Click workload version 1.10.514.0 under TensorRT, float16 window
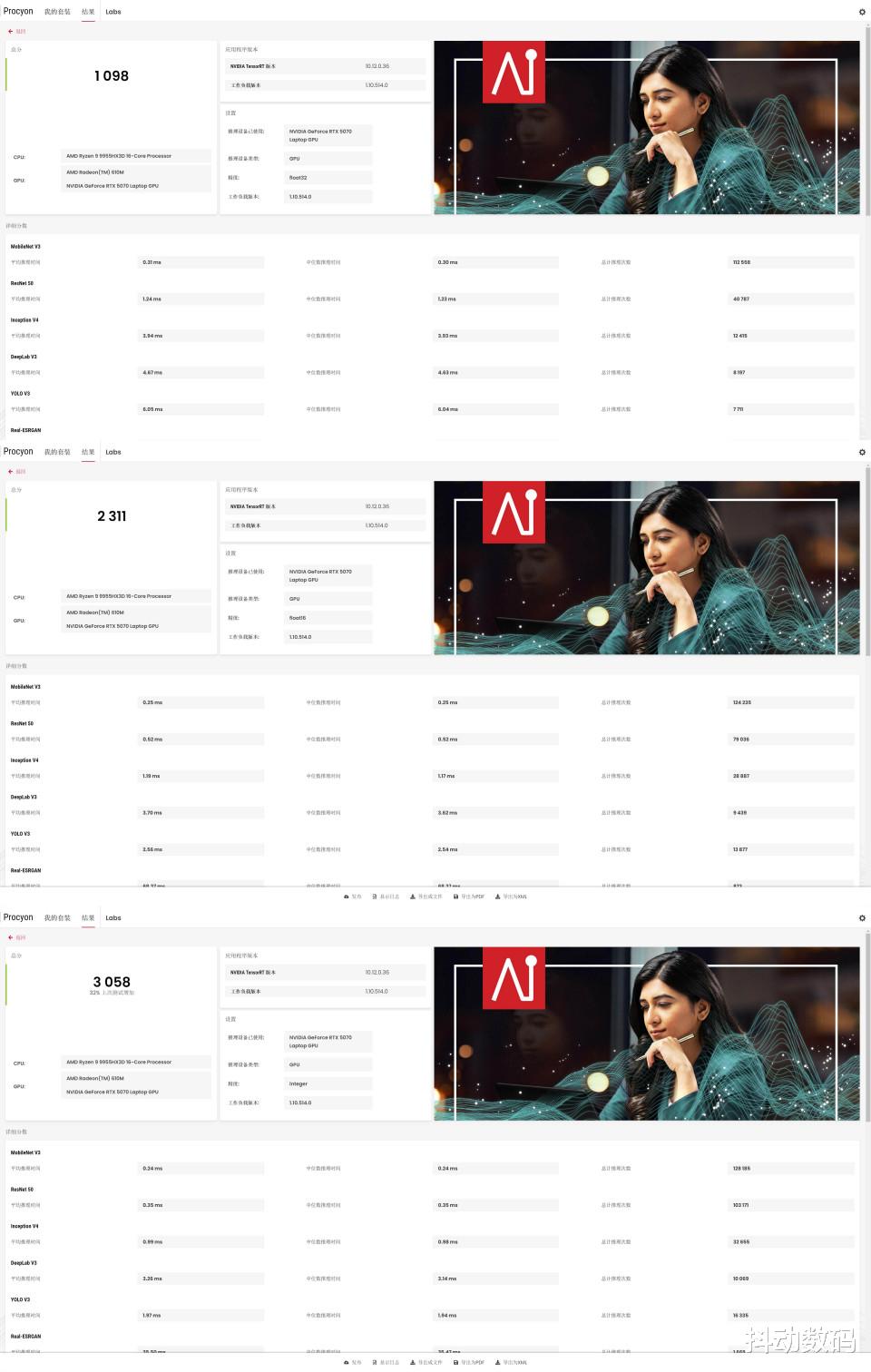This screenshot has height=1372, width=871. [377, 525]
